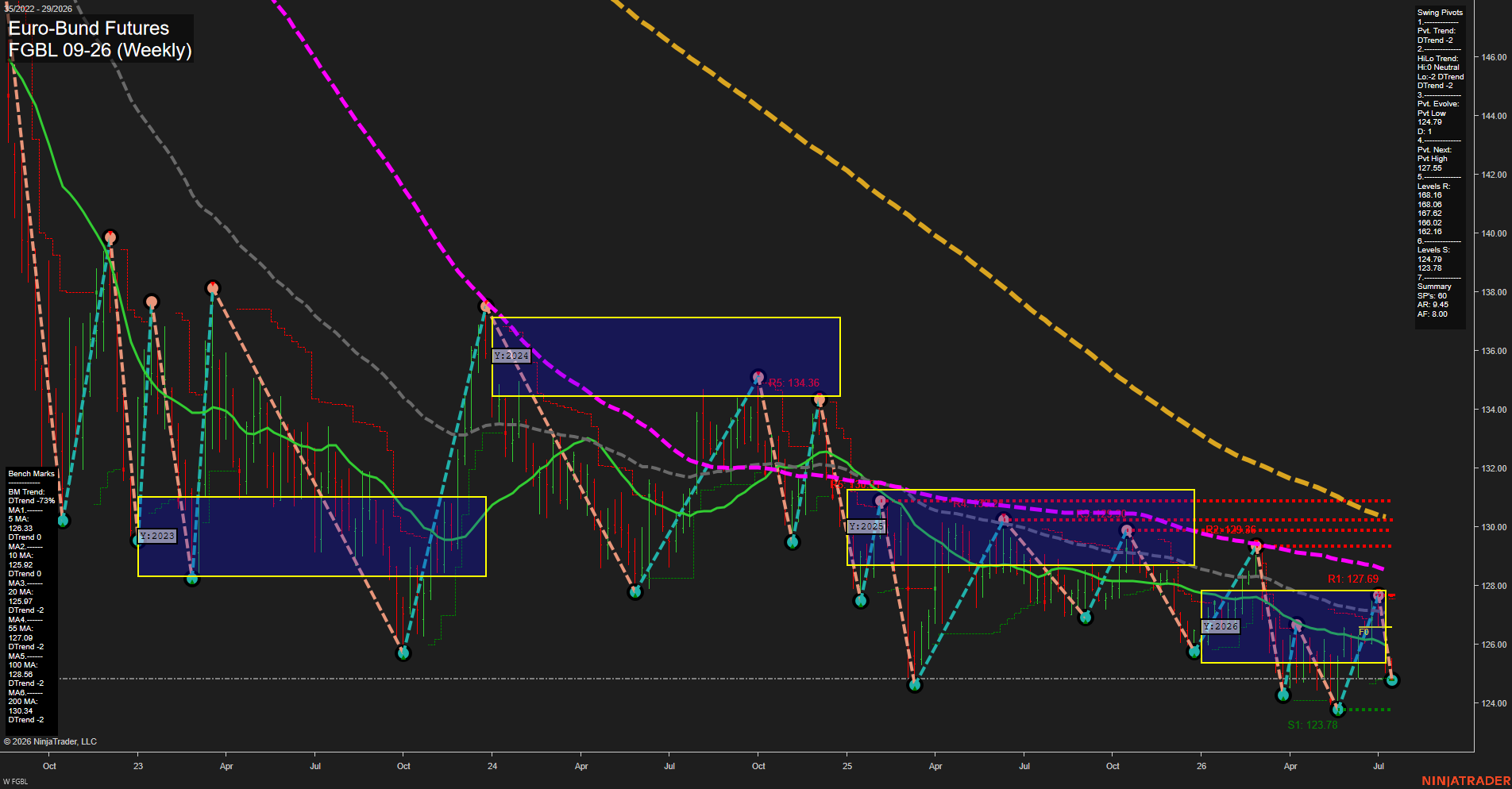The image size is (1512, 789).
Task: Click the Pvt Low entry
Action: (x=1432, y=114)
